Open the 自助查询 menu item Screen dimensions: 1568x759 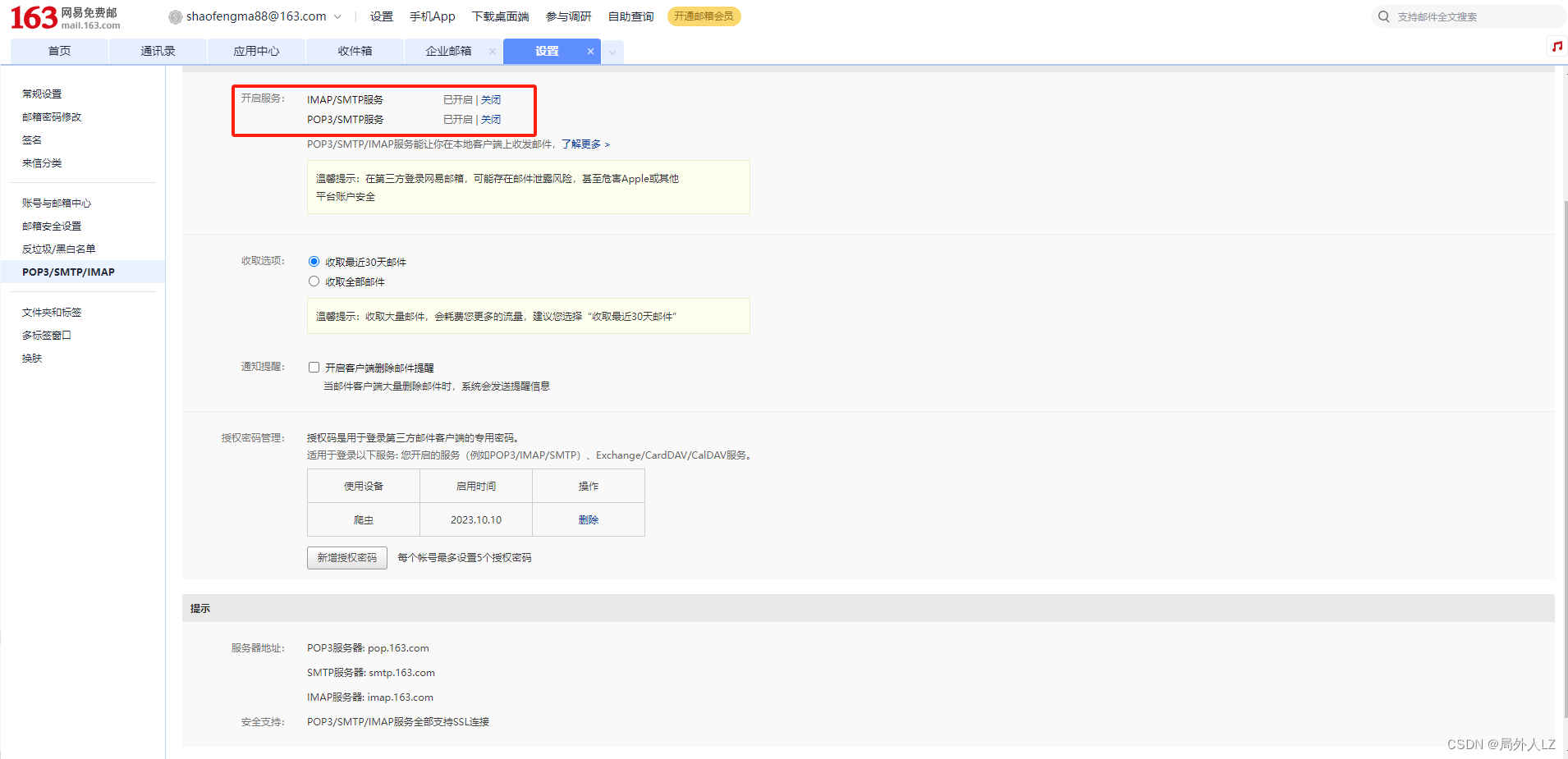(x=630, y=16)
